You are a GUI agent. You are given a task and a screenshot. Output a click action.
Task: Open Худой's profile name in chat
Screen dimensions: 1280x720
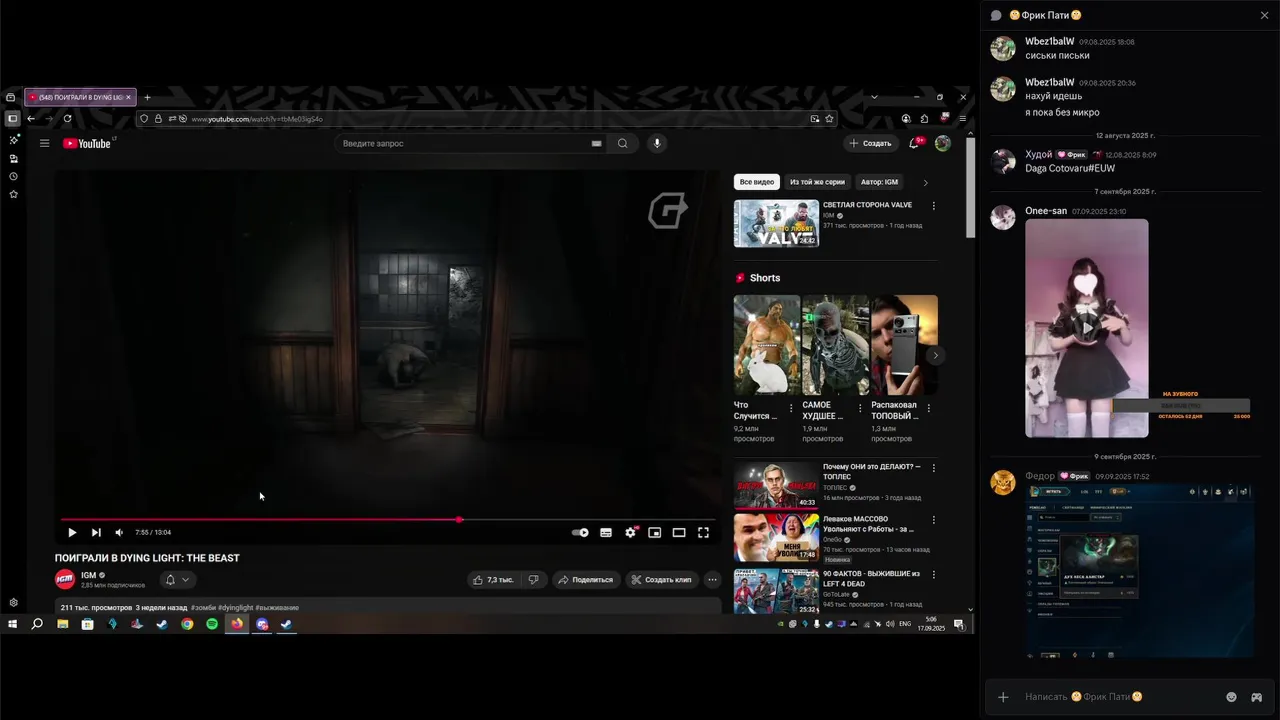(x=1038, y=155)
